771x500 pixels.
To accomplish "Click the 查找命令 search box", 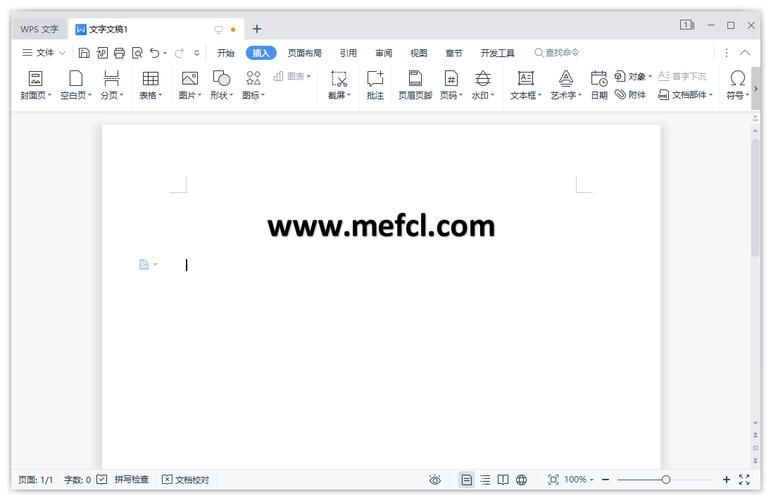I will coord(557,53).
